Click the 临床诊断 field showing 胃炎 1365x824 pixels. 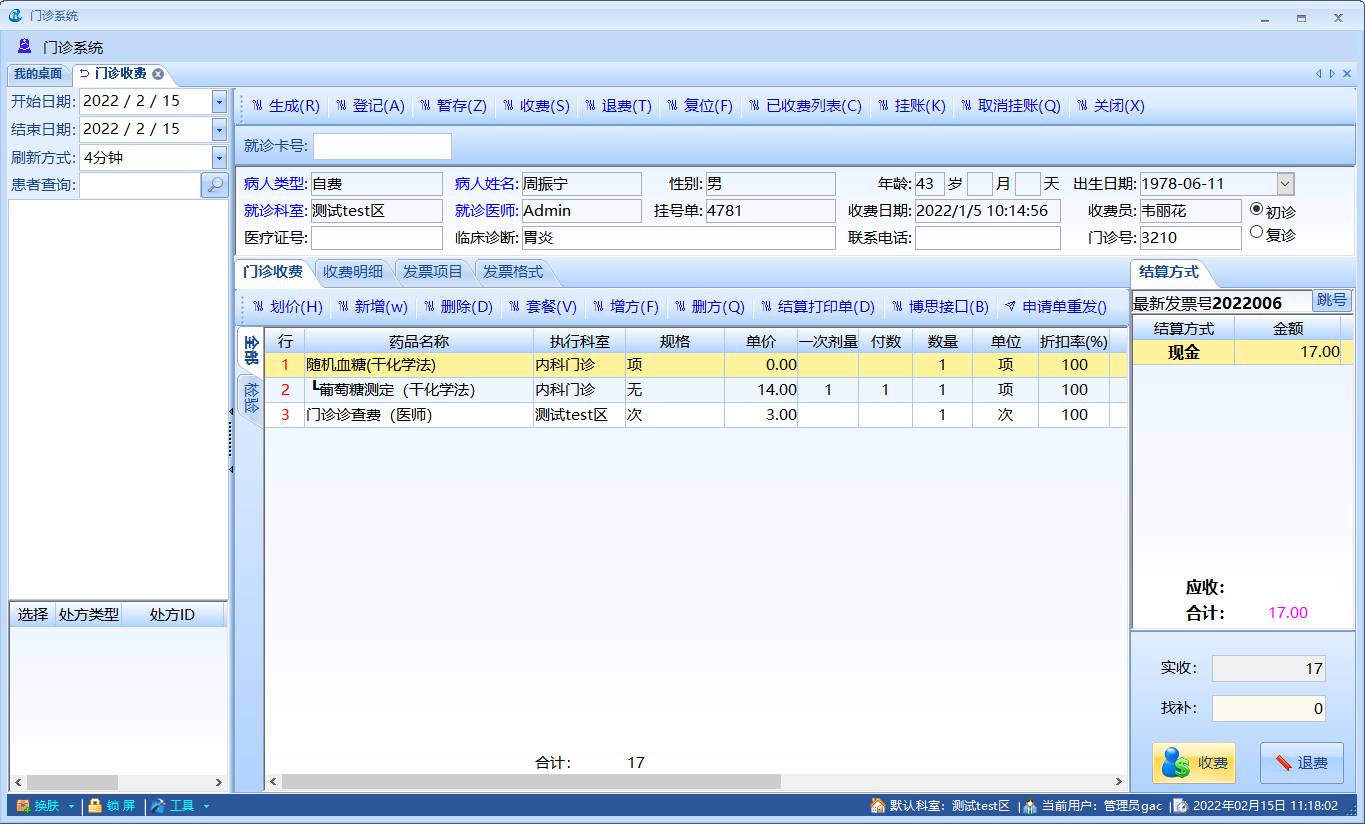(677, 238)
